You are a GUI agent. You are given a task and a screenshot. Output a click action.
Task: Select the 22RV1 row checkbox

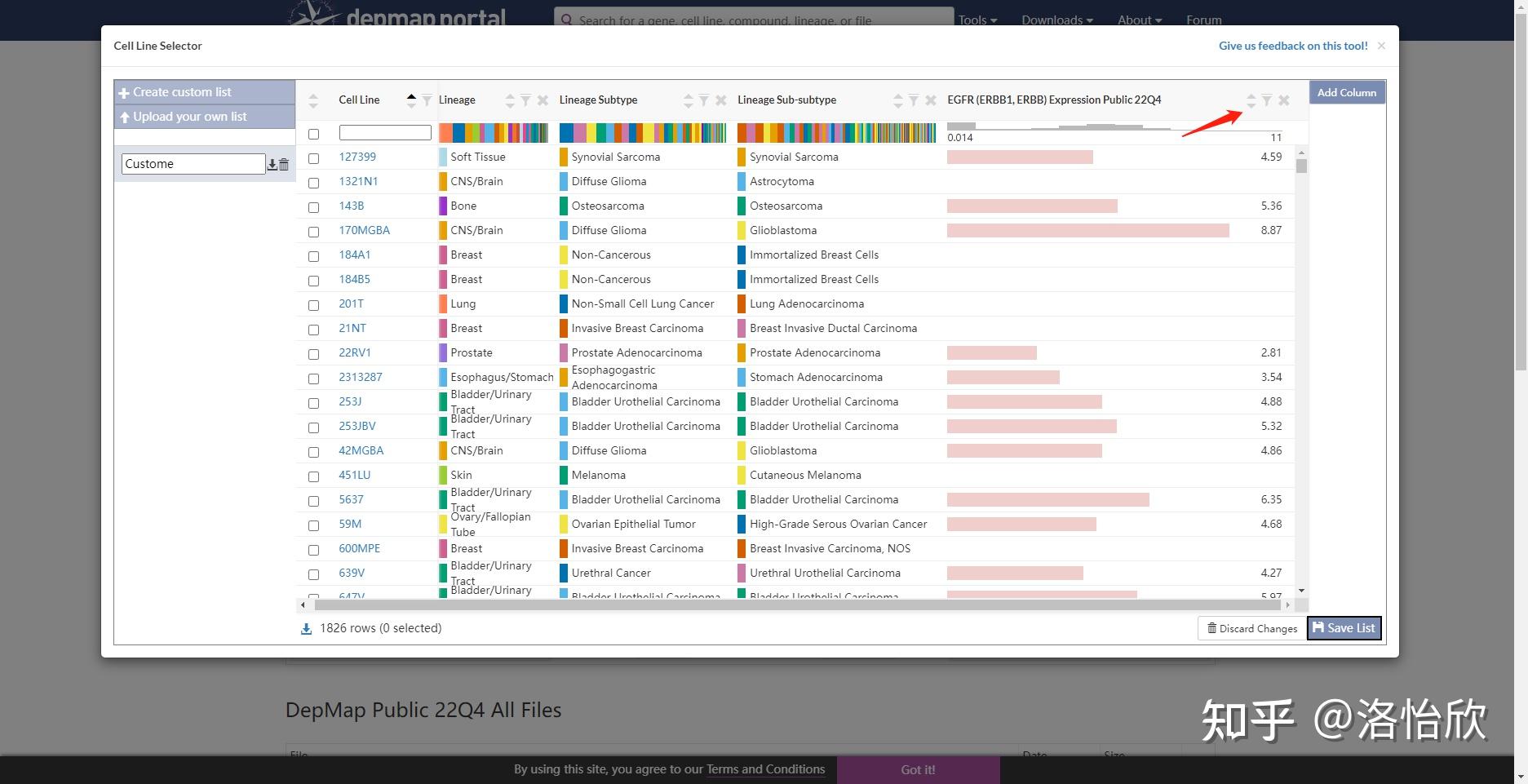313,354
